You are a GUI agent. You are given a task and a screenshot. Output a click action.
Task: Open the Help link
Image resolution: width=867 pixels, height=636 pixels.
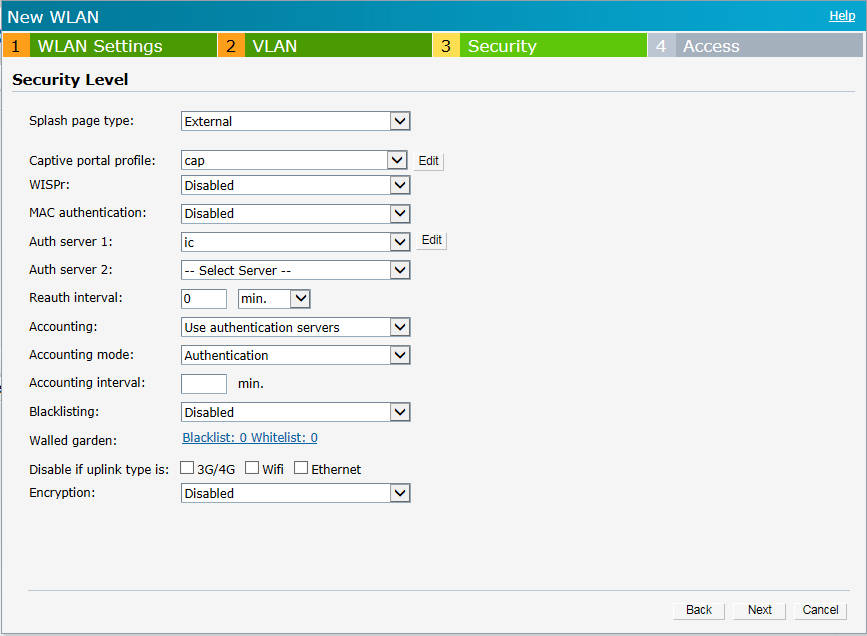click(842, 16)
